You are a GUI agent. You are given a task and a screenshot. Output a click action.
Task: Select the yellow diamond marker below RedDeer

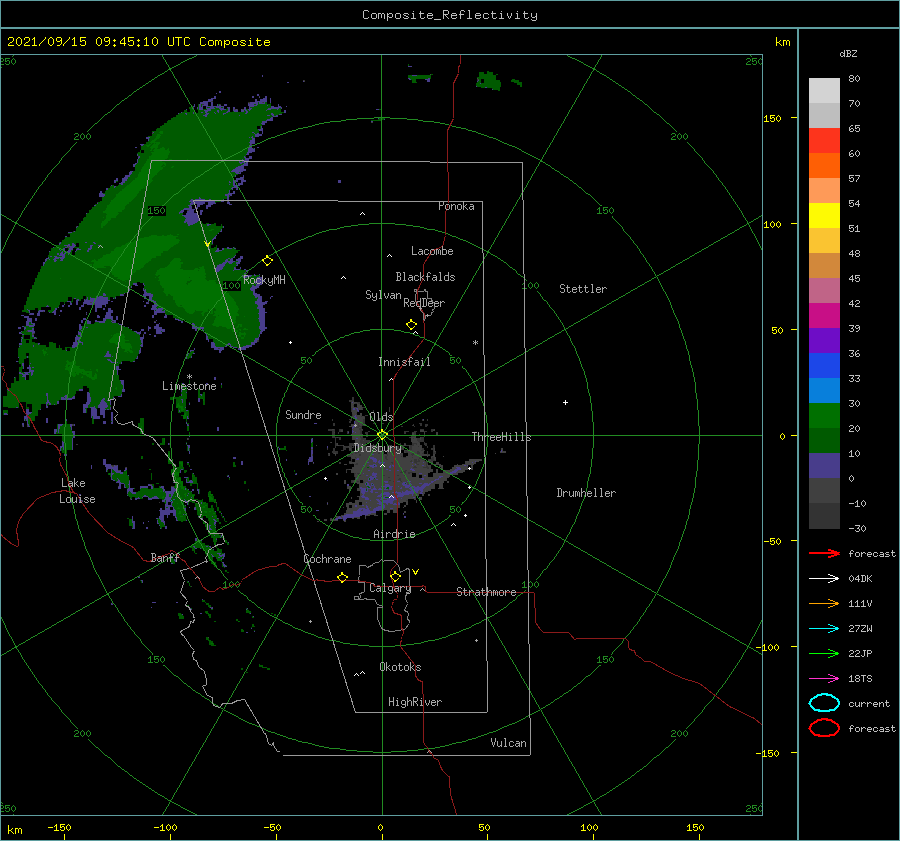(411, 325)
